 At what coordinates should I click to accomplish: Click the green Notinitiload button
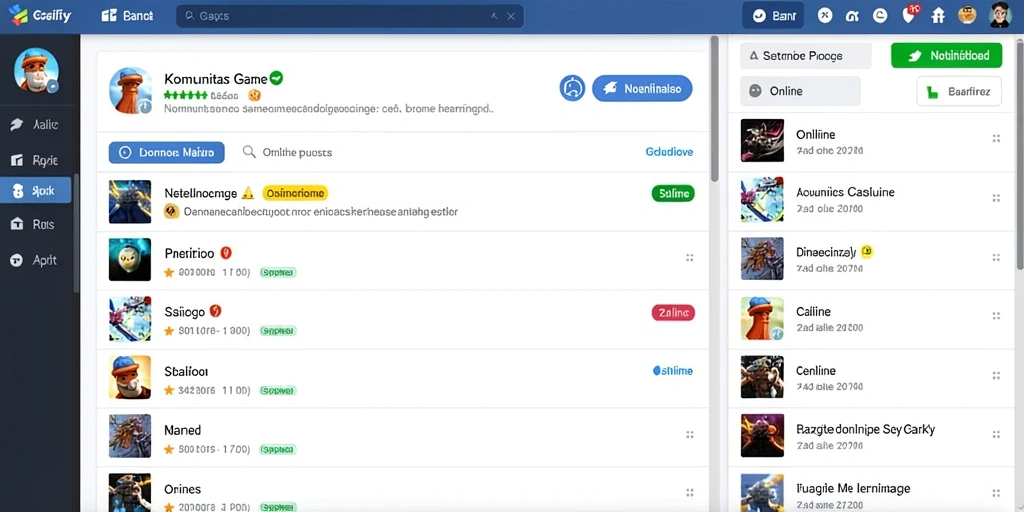(946, 56)
